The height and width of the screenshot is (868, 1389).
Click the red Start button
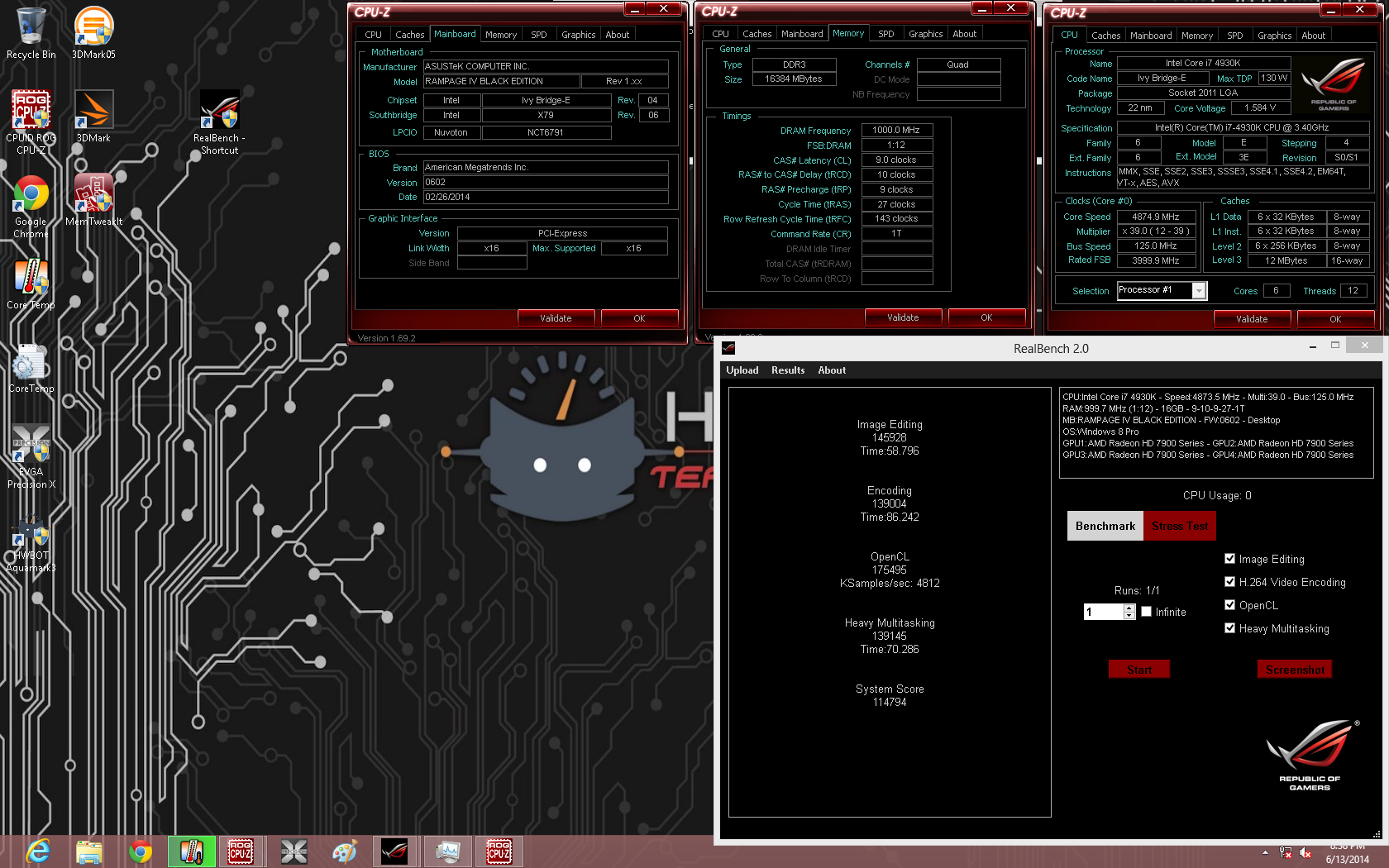1138,670
